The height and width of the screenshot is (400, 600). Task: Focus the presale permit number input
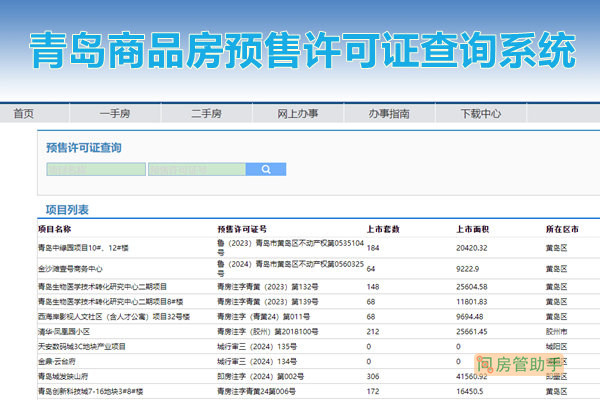coord(197,169)
